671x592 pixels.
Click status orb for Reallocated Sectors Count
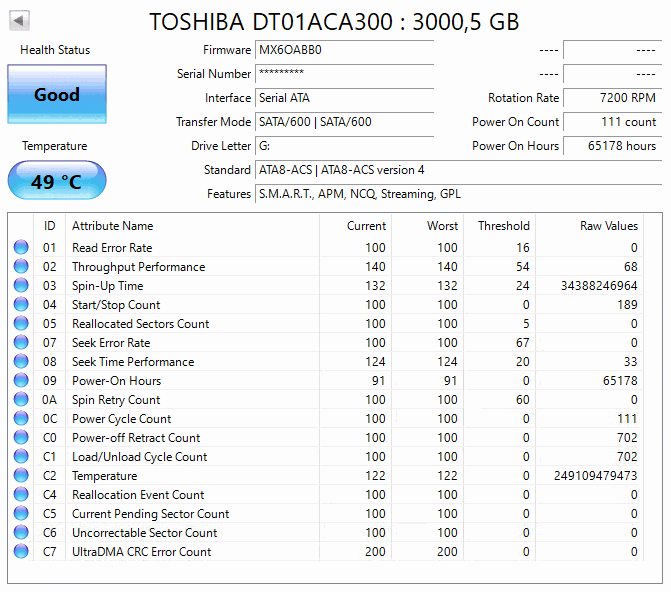[21, 323]
